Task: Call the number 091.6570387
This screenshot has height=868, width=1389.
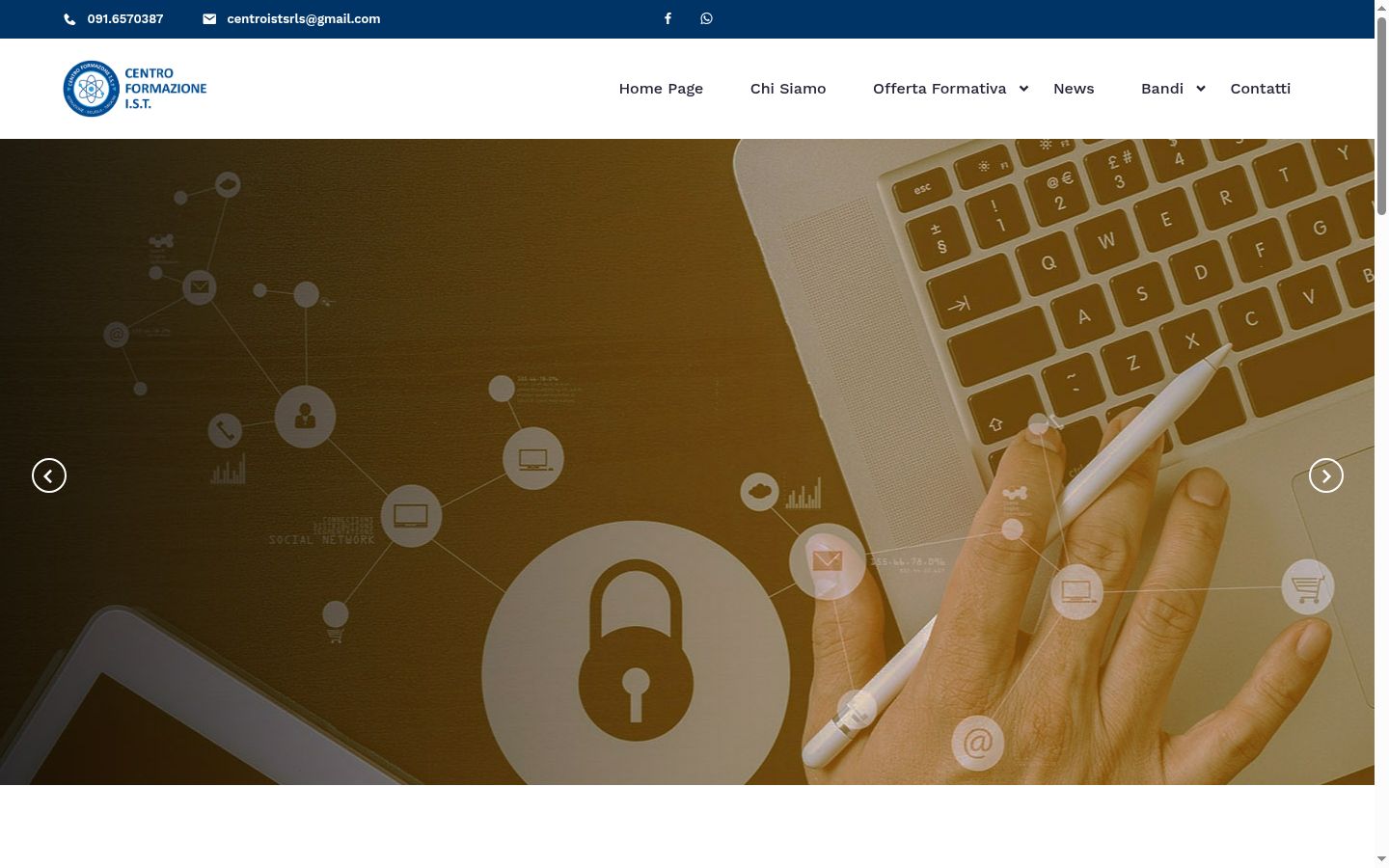Action: [125, 19]
